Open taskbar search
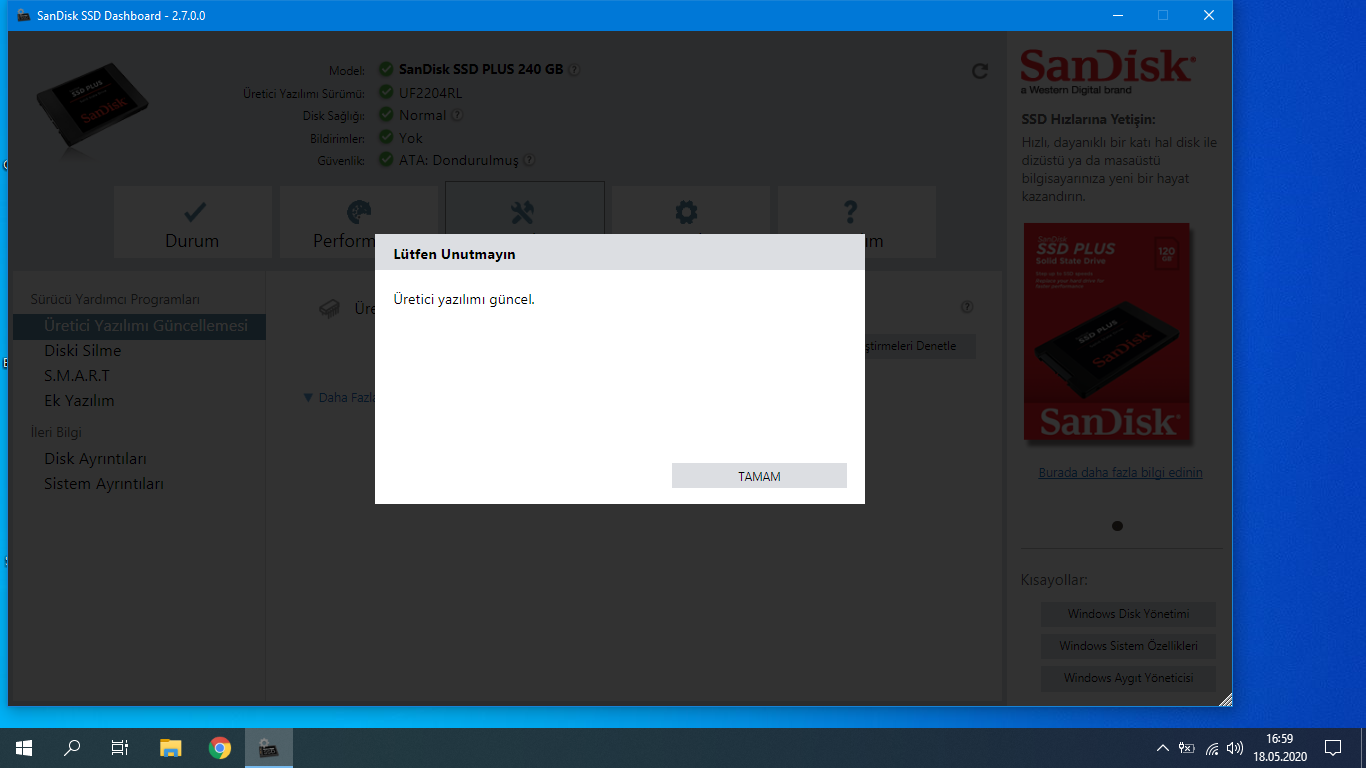Image resolution: width=1366 pixels, height=768 pixels. 72,748
